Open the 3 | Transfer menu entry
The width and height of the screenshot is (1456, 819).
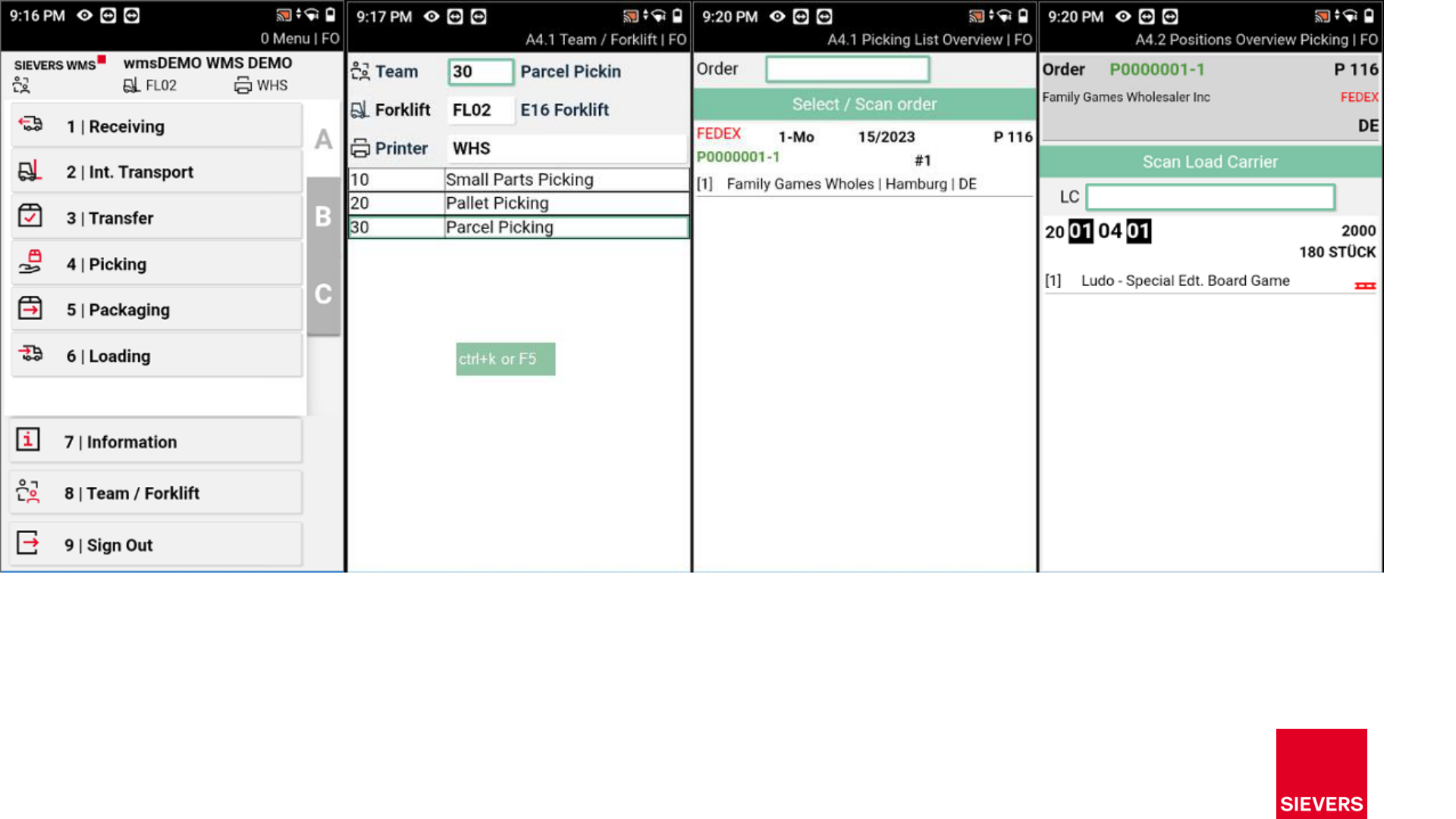point(157,218)
